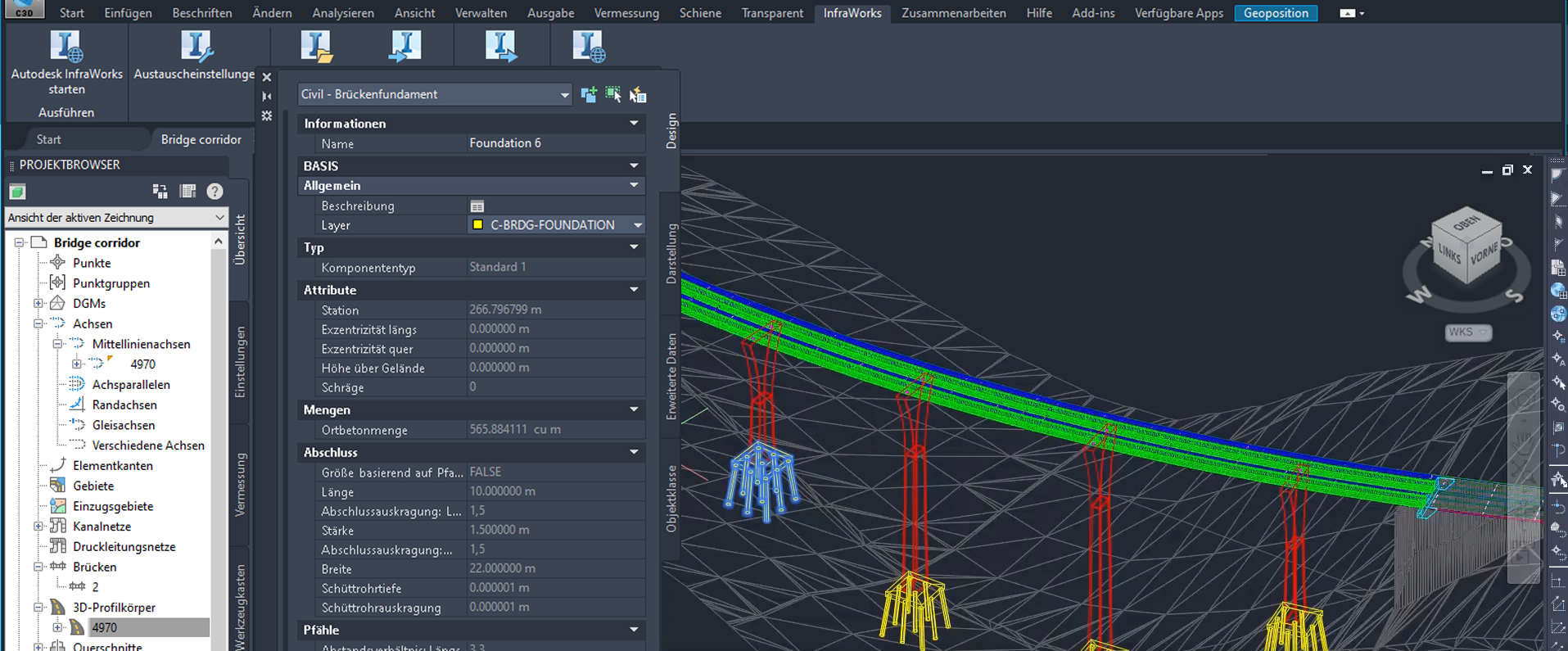Image resolution: width=1568 pixels, height=651 pixels.
Task: Launch Autodesk InfraWorks from the ribbon
Action: tap(66, 63)
